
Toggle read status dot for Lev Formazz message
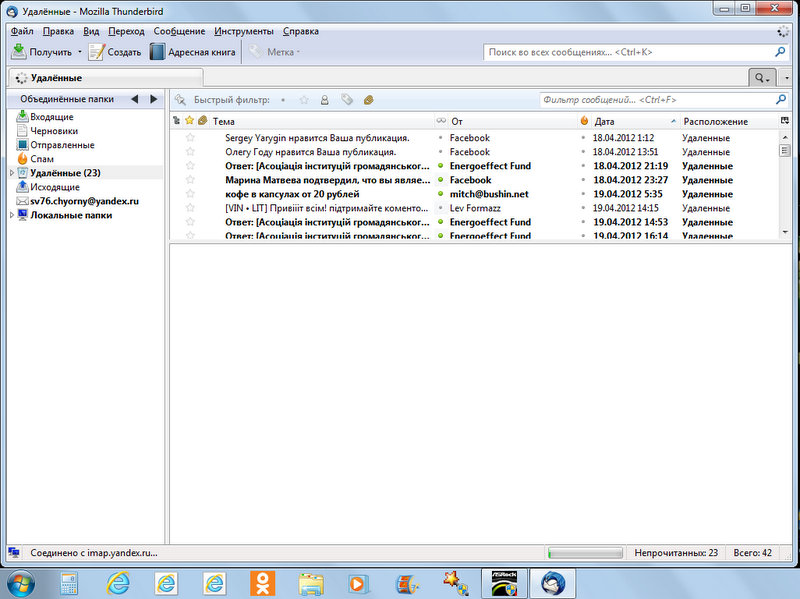tap(440, 208)
